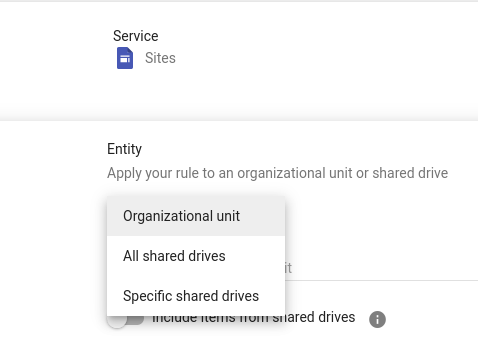Click the Sites service name text
478x360 pixels.
(160, 58)
